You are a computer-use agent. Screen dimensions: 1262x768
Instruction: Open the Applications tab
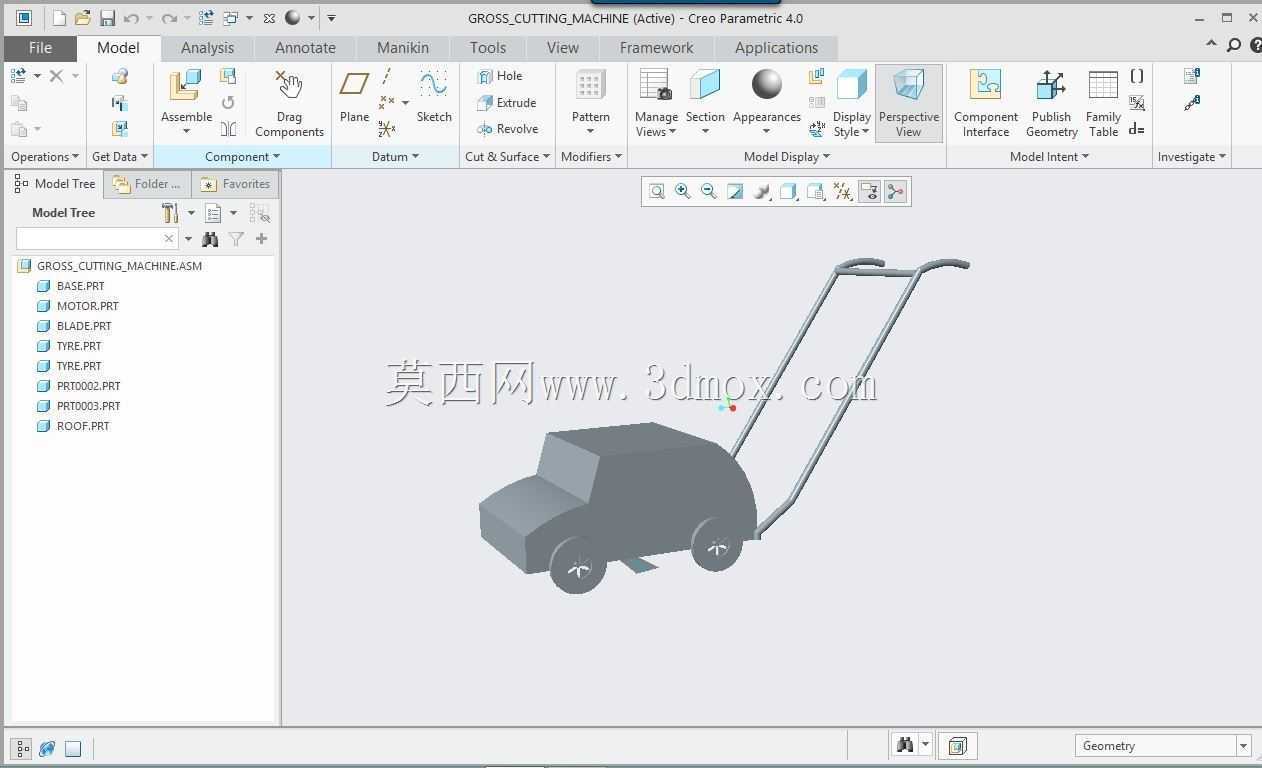[776, 48]
